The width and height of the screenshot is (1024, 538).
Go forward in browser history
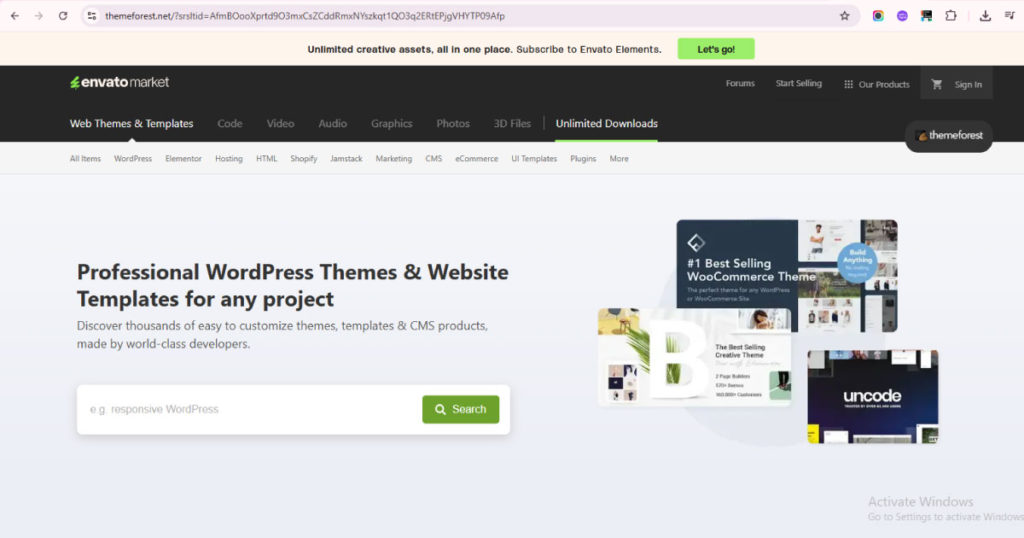tap(39, 16)
